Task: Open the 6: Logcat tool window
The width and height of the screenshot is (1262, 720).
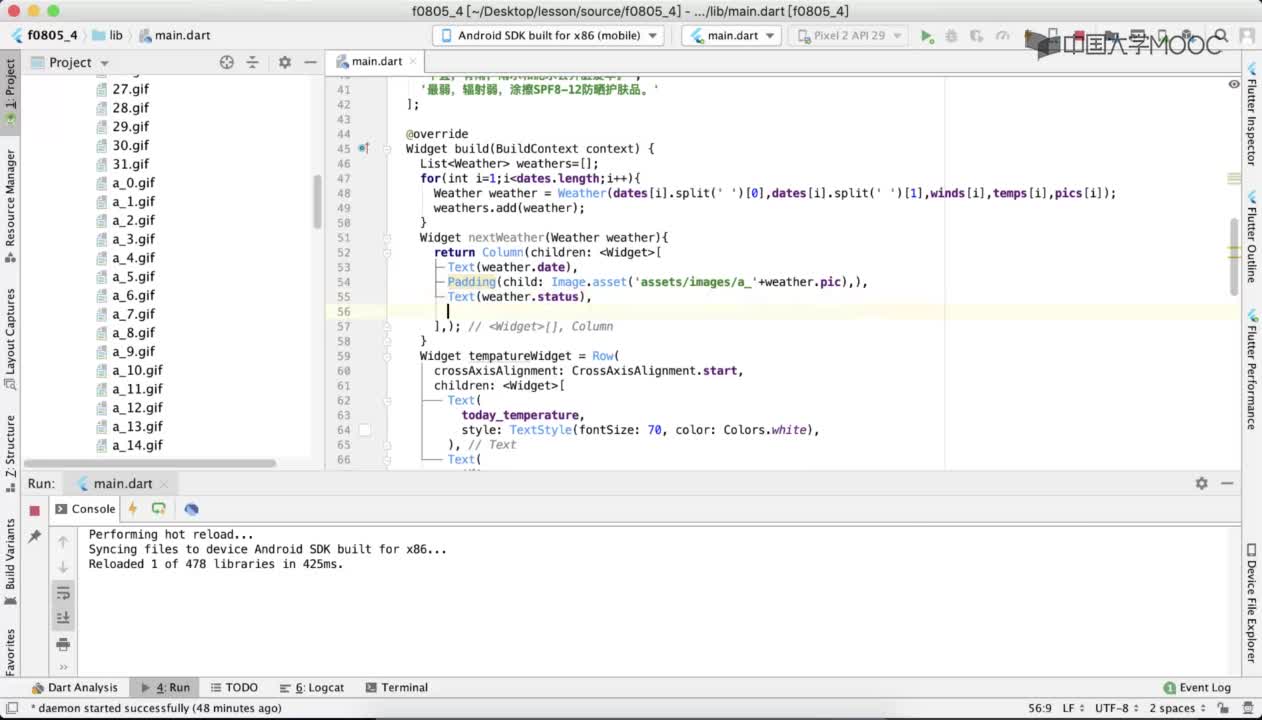Action: pyautogui.click(x=311, y=687)
